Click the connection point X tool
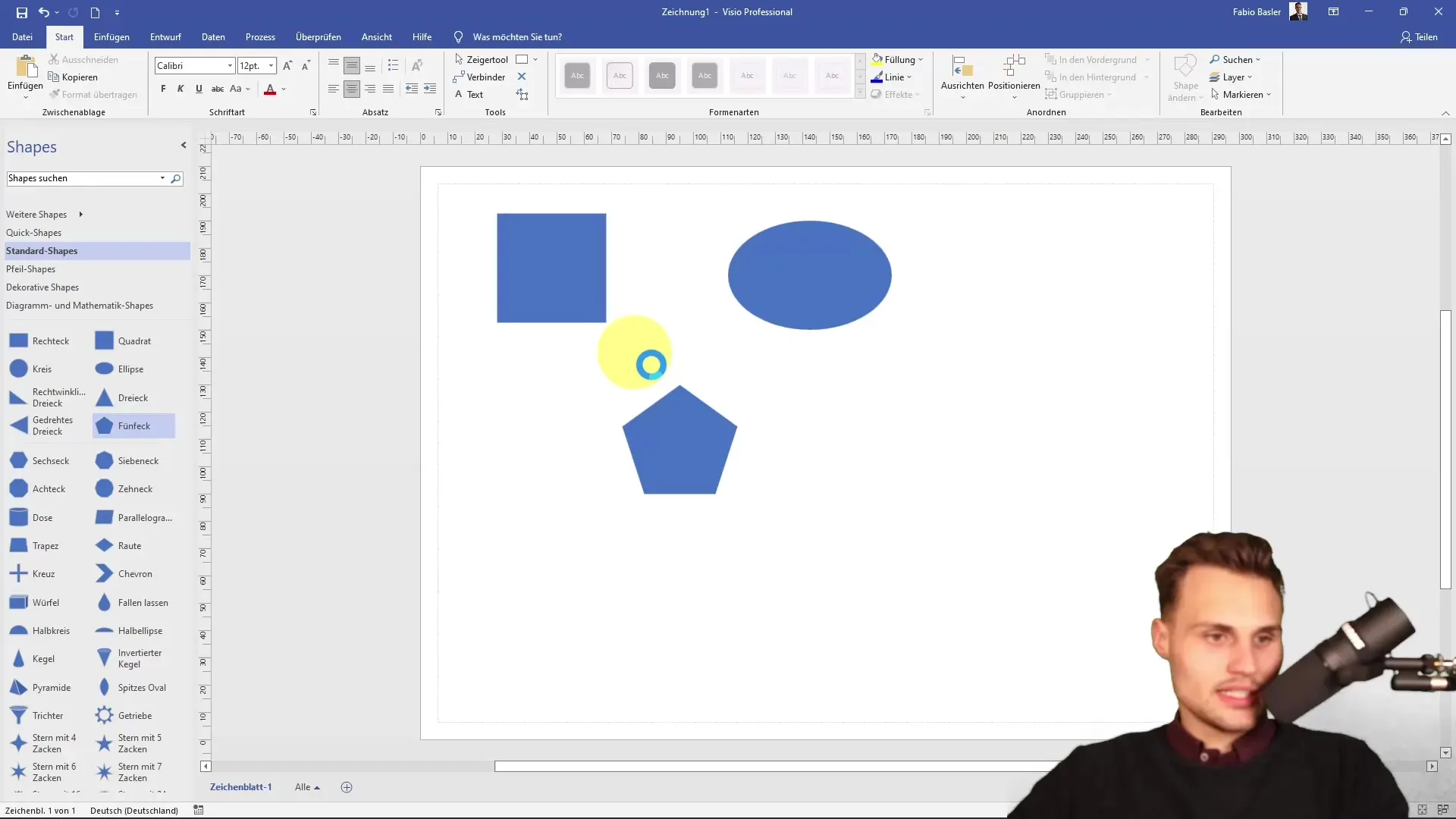The width and height of the screenshot is (1456, 819). coord(522,77)
